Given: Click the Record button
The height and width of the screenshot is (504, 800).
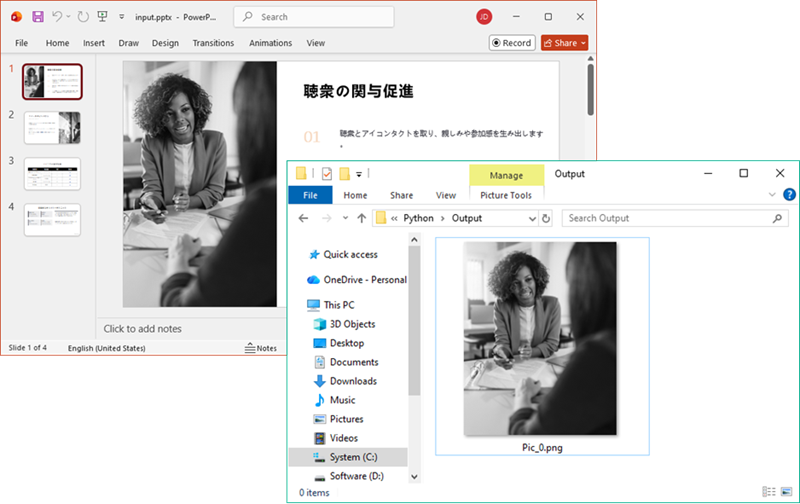Looking at the screenshot, I should point(512,43).
